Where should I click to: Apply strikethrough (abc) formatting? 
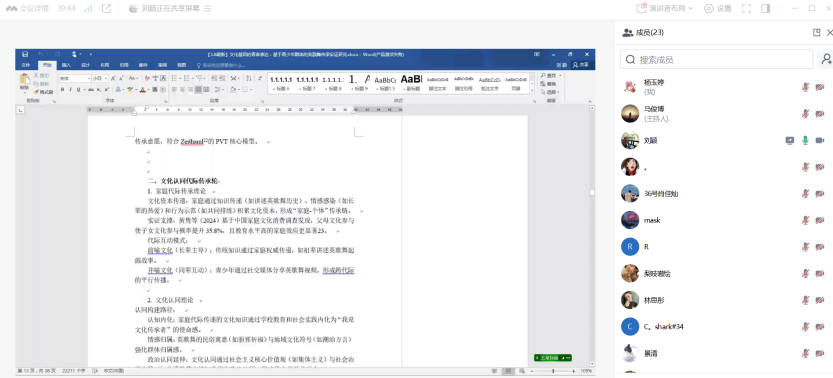tap(91, 90)
